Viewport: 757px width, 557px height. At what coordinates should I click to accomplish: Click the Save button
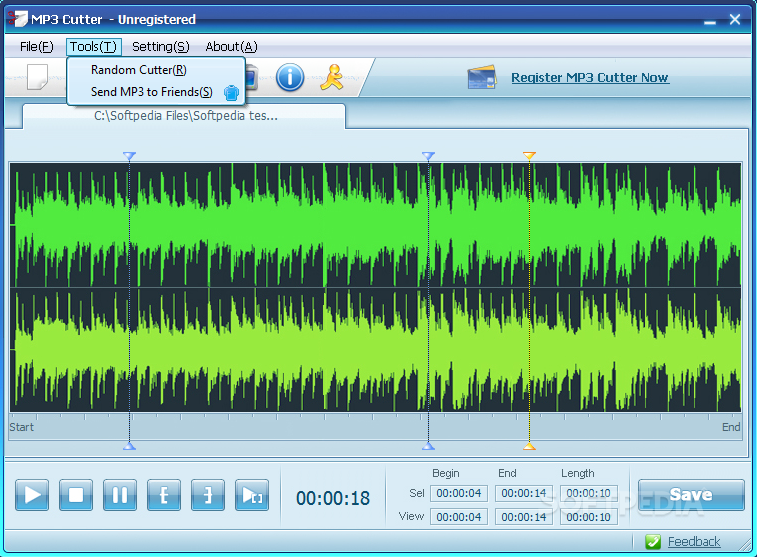click(x=691, y=495)
